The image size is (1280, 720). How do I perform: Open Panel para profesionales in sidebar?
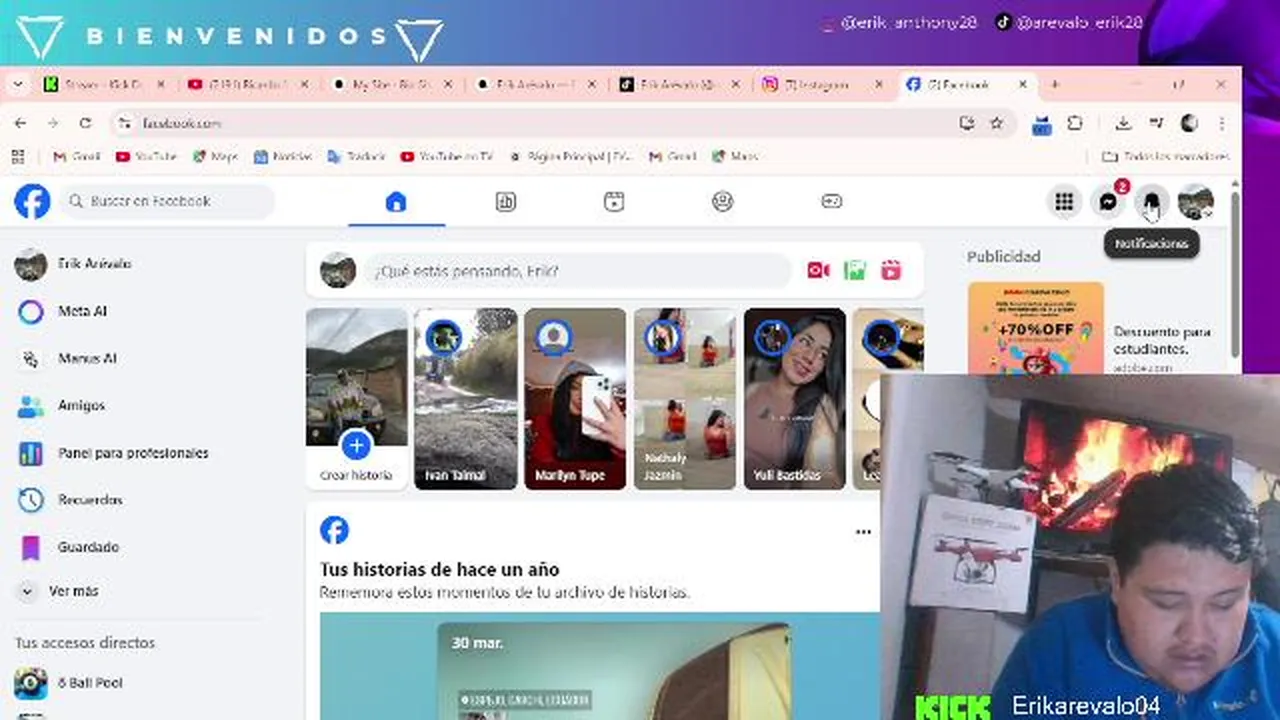click(150, 453)
